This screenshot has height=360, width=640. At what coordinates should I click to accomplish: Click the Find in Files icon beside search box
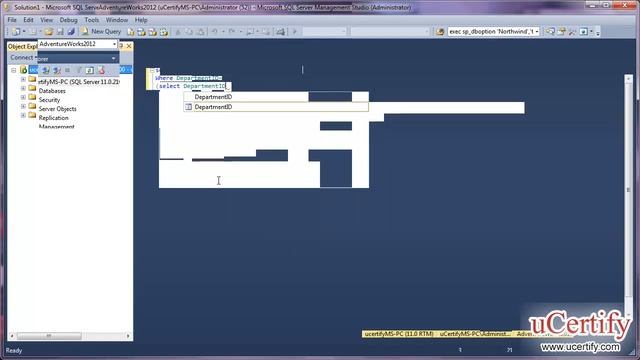pos(440,31)
